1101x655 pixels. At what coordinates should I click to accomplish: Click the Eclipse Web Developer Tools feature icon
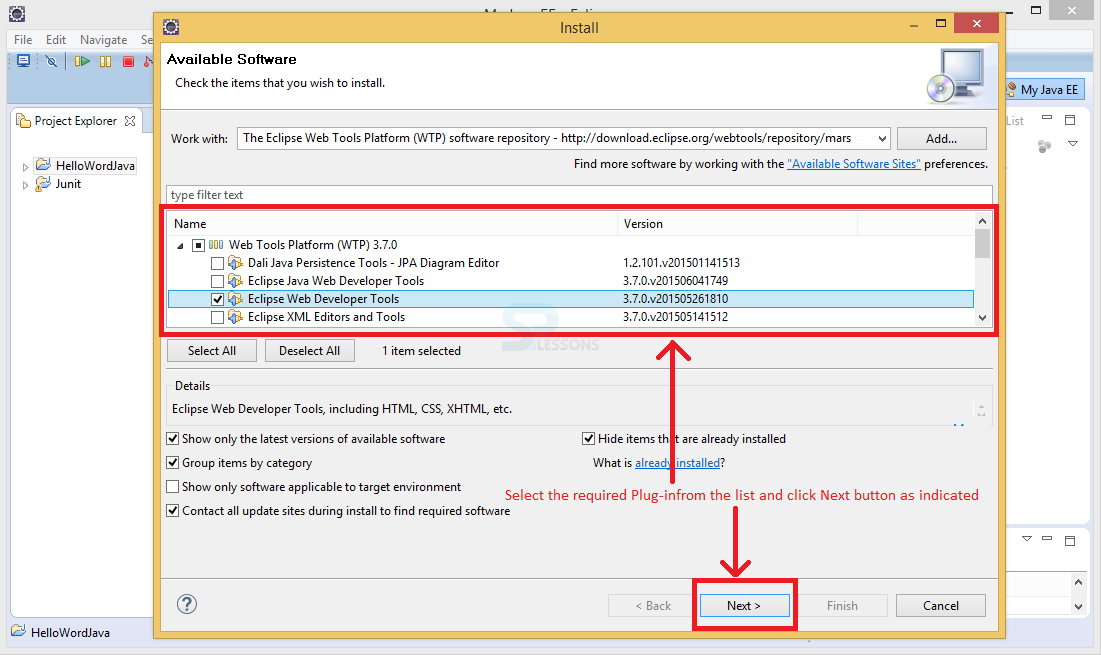pyautogui.click(x=235, y=299)
